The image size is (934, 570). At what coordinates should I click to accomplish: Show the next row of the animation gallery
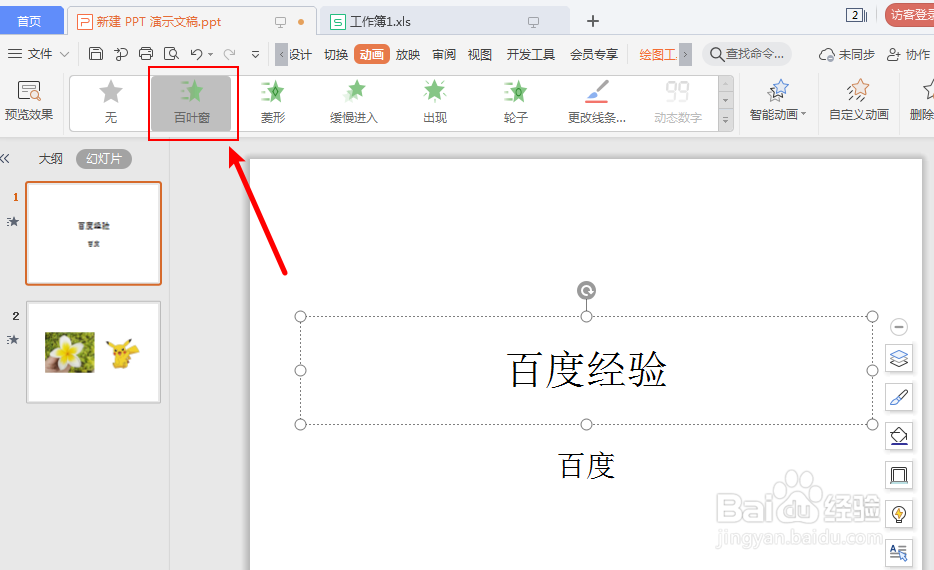[x=726, y=101]
